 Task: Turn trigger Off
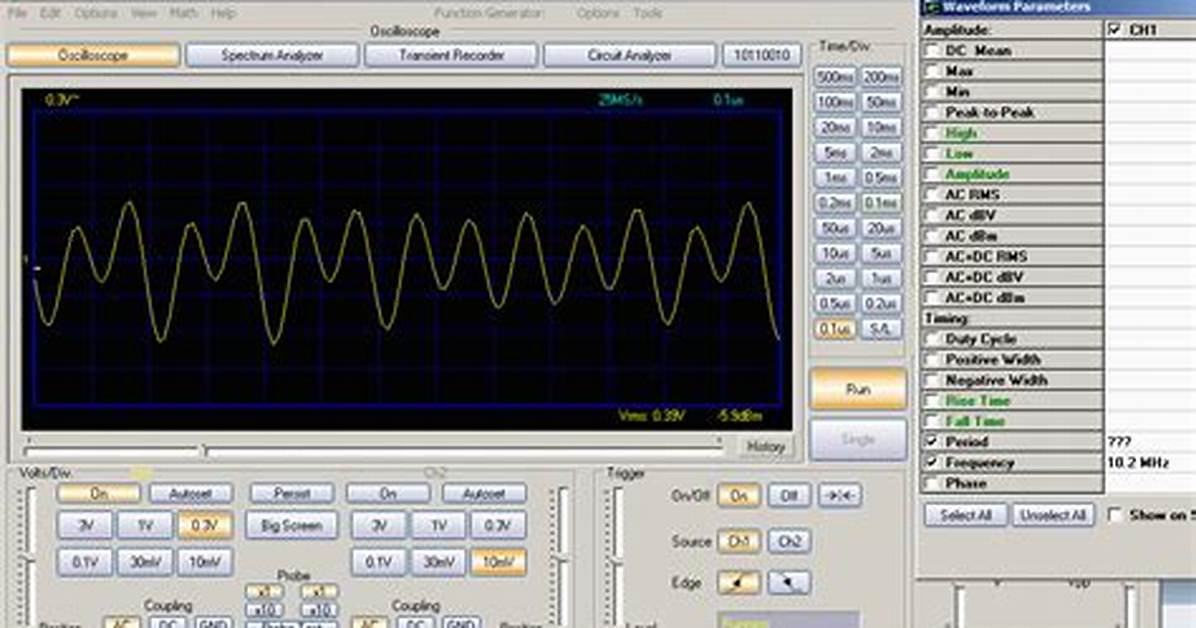pos(789,495)
